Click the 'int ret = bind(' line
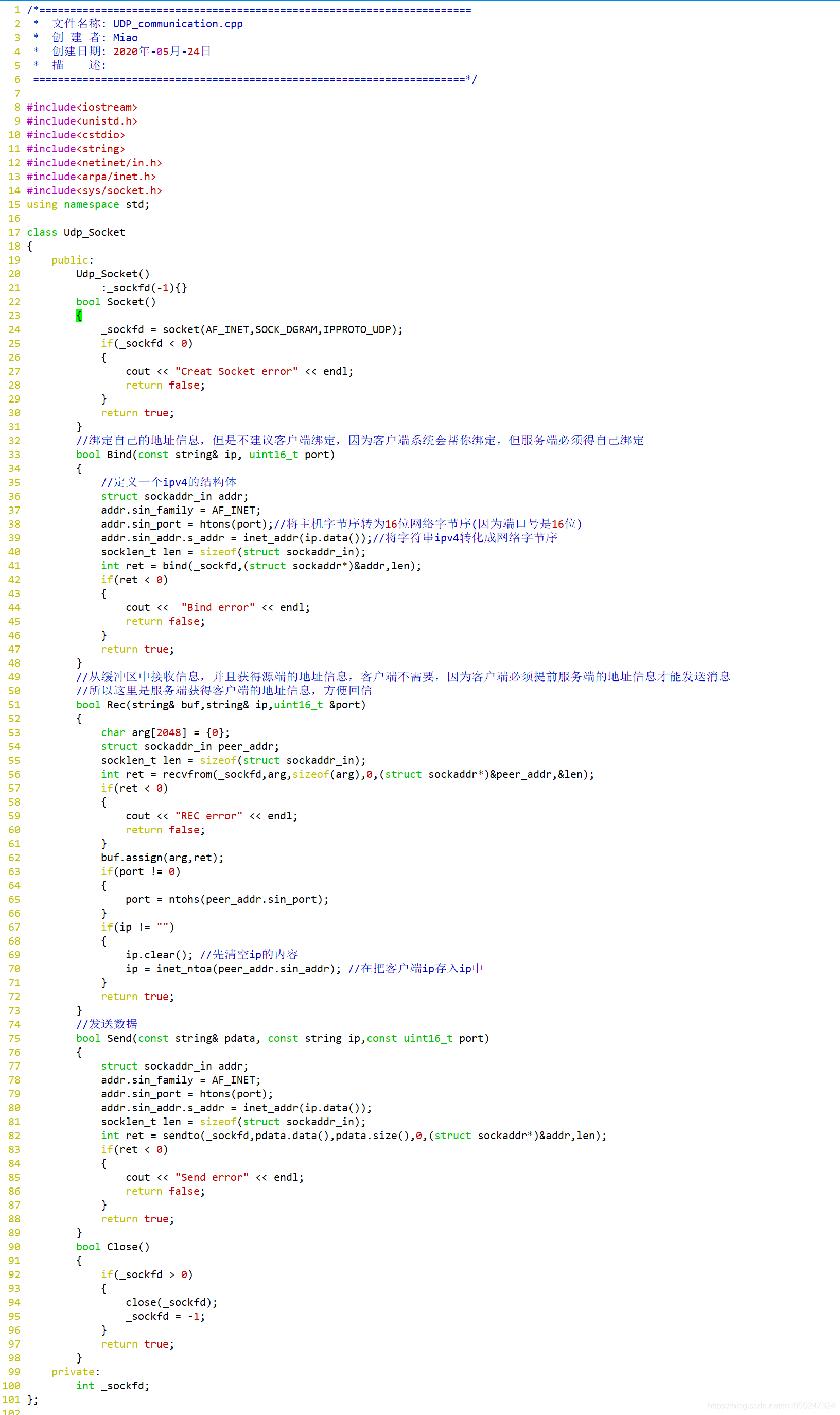The image size is (840, 1415). tap(261, 566)
